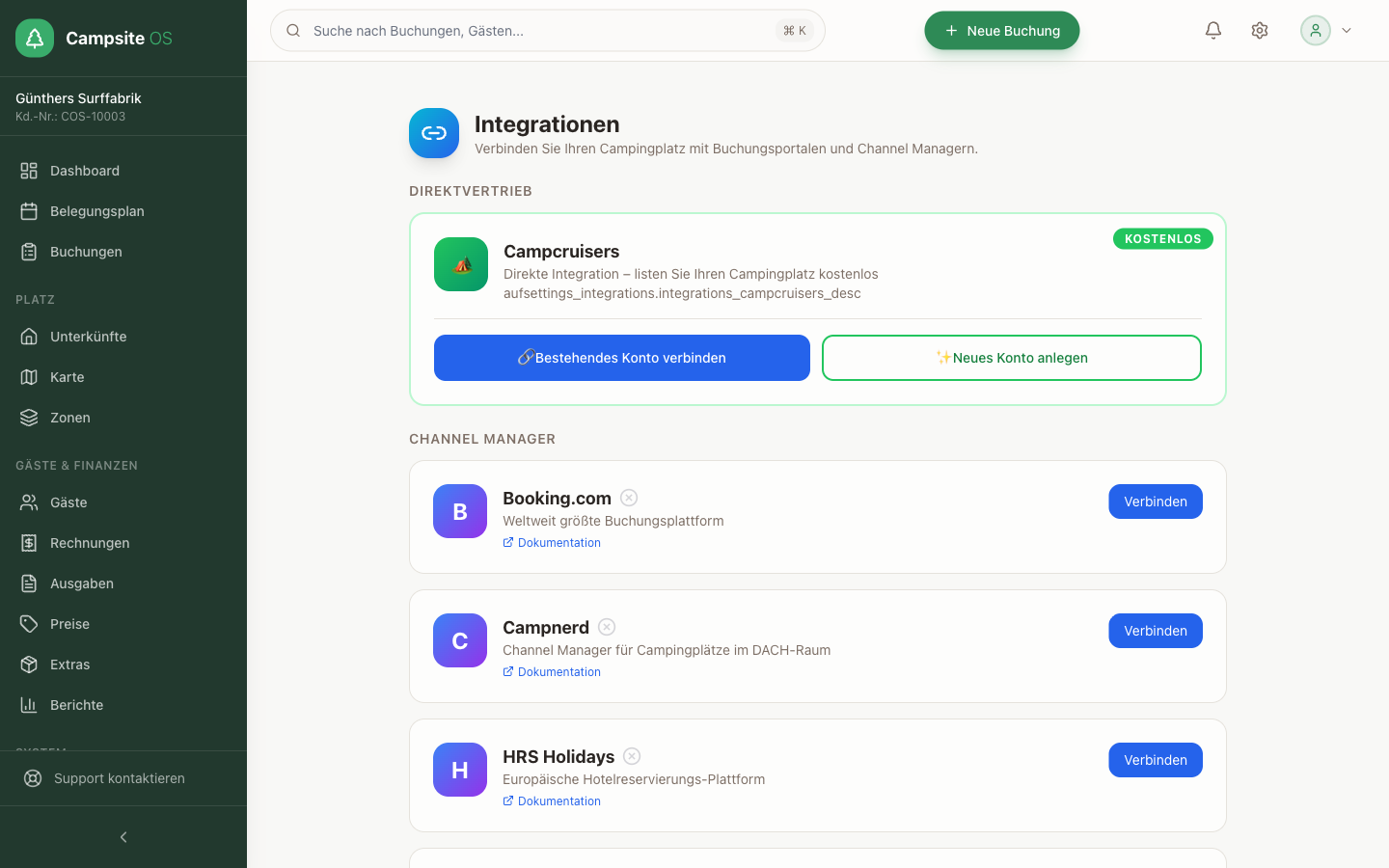The image size is (1389, 868).
Task: Click Campnerd not-connected status icon
Action: coord(607,627)
